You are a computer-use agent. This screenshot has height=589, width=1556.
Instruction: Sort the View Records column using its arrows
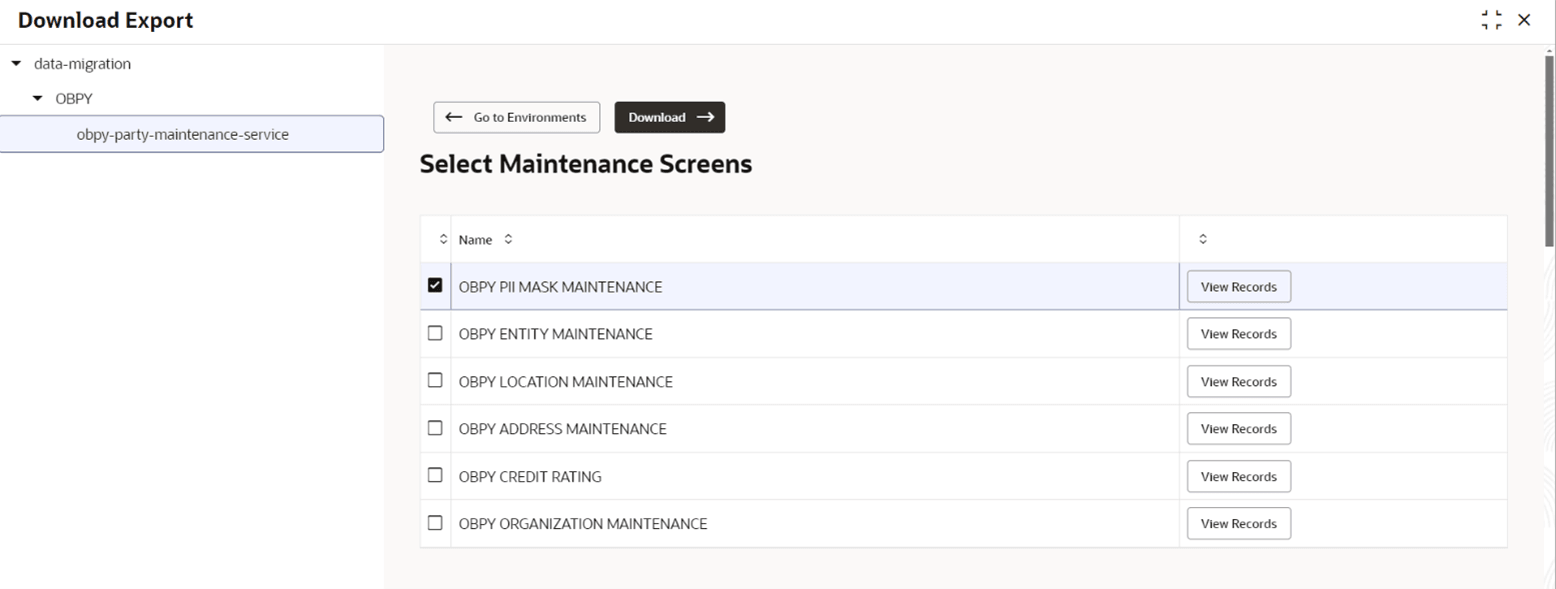(1203, 239)
